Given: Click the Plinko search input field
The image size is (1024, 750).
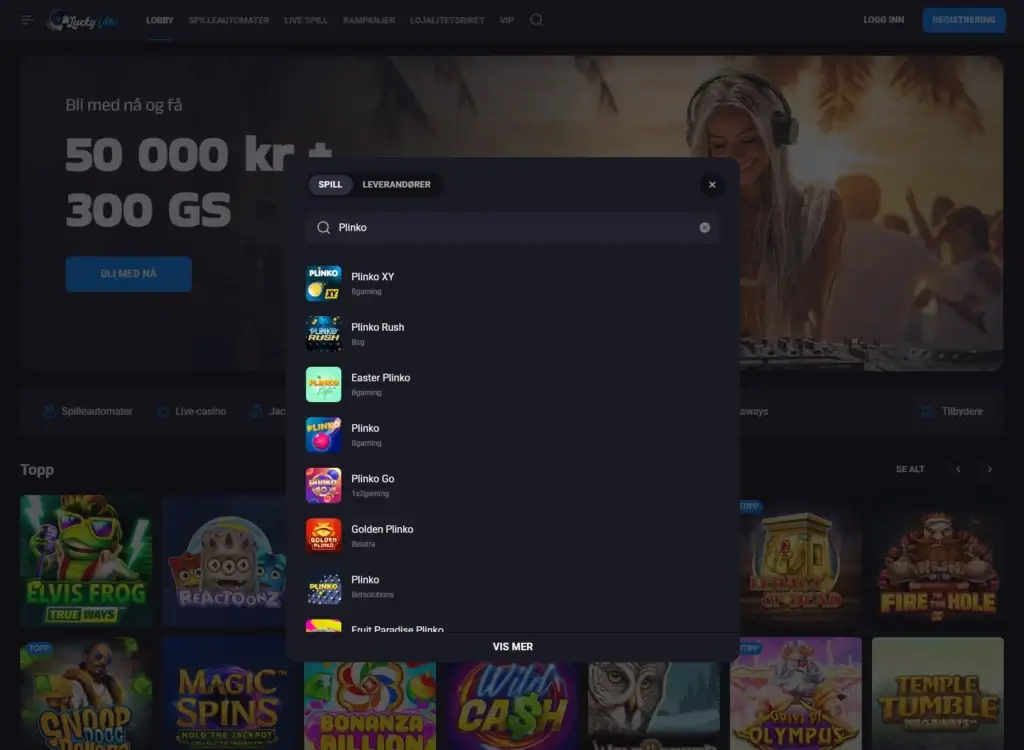Looking at the screenshot, I should [510, 228].
